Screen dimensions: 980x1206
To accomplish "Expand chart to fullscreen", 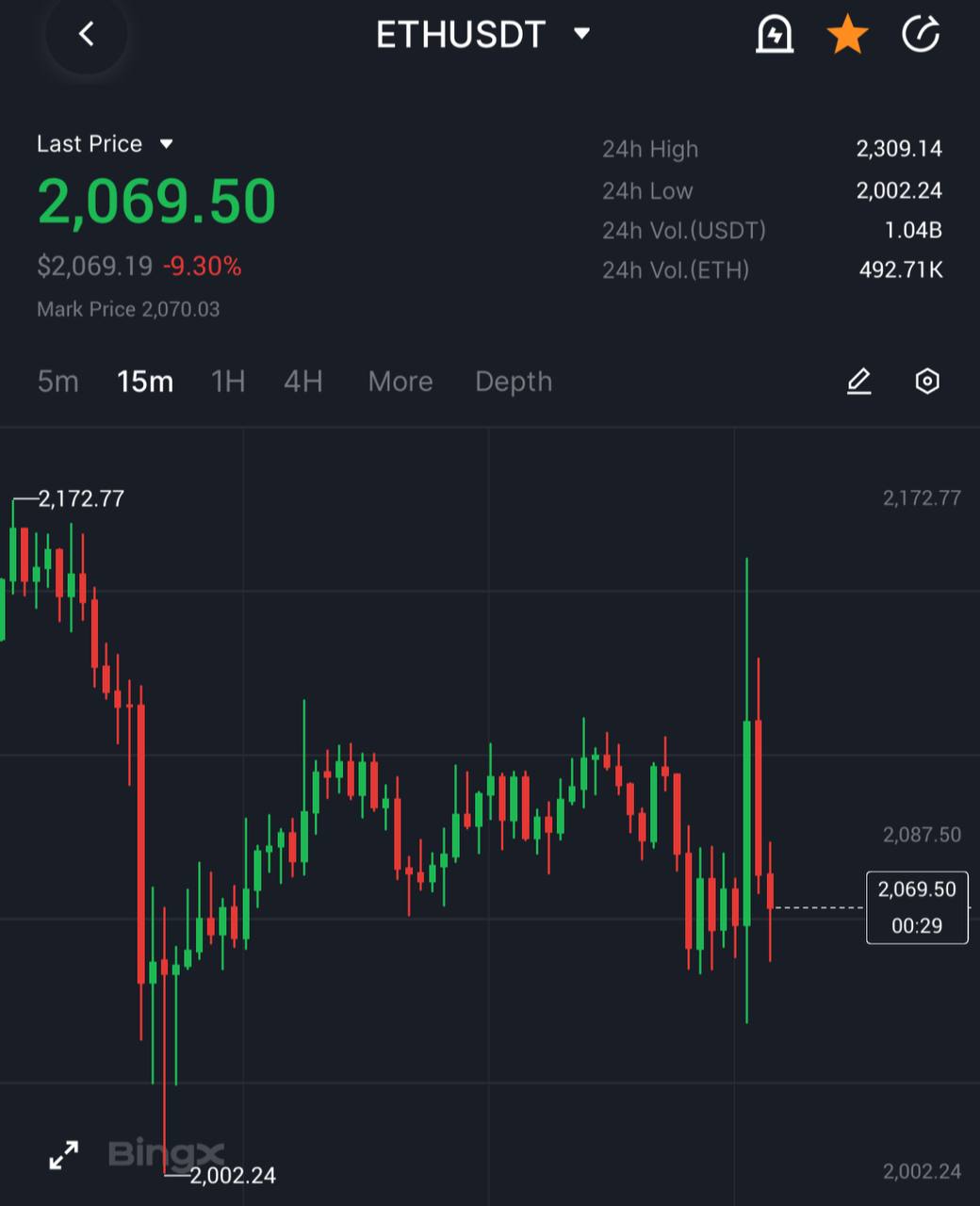I will [x=64, y=1154].
